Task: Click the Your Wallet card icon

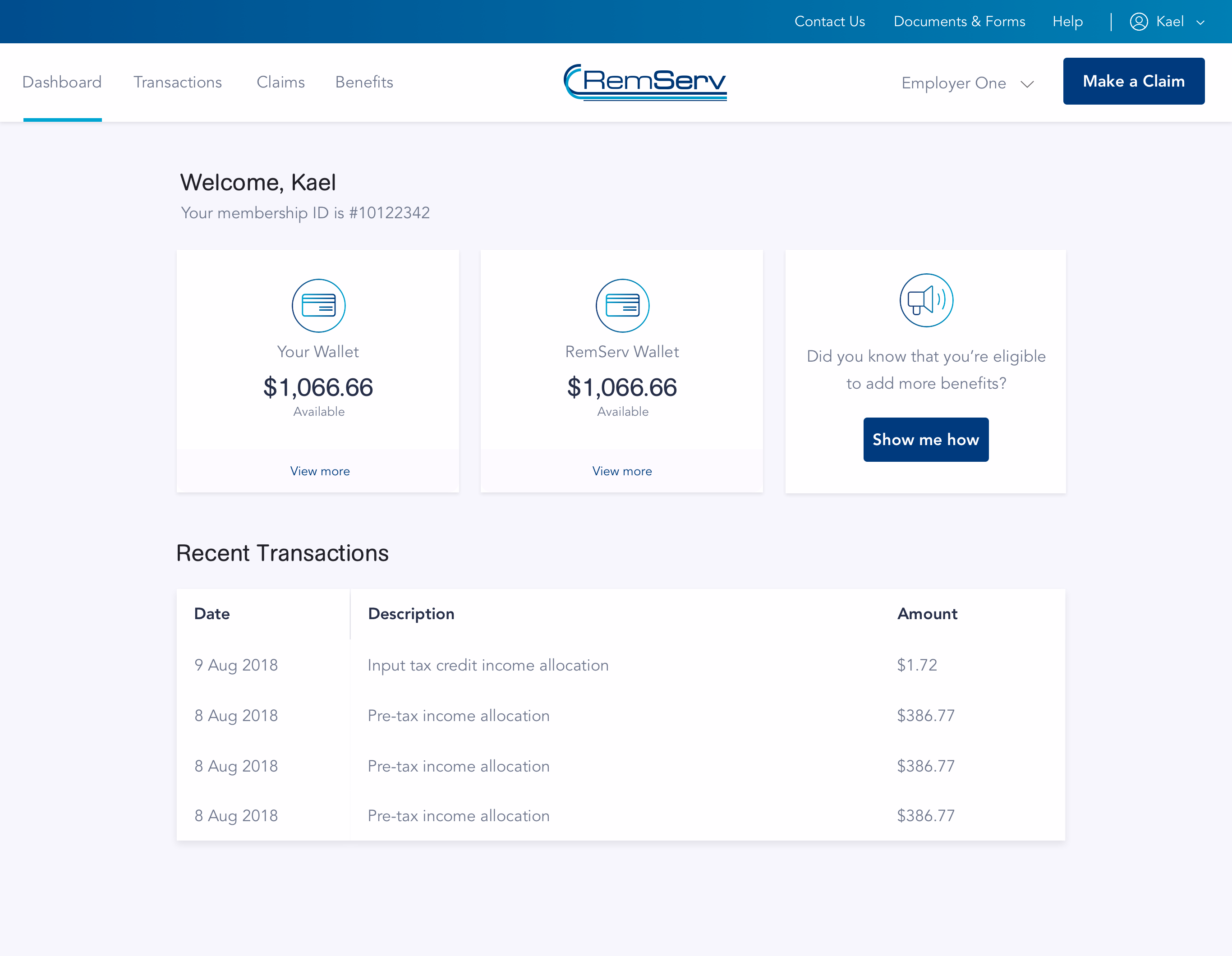Action: [x=318, y=305]
